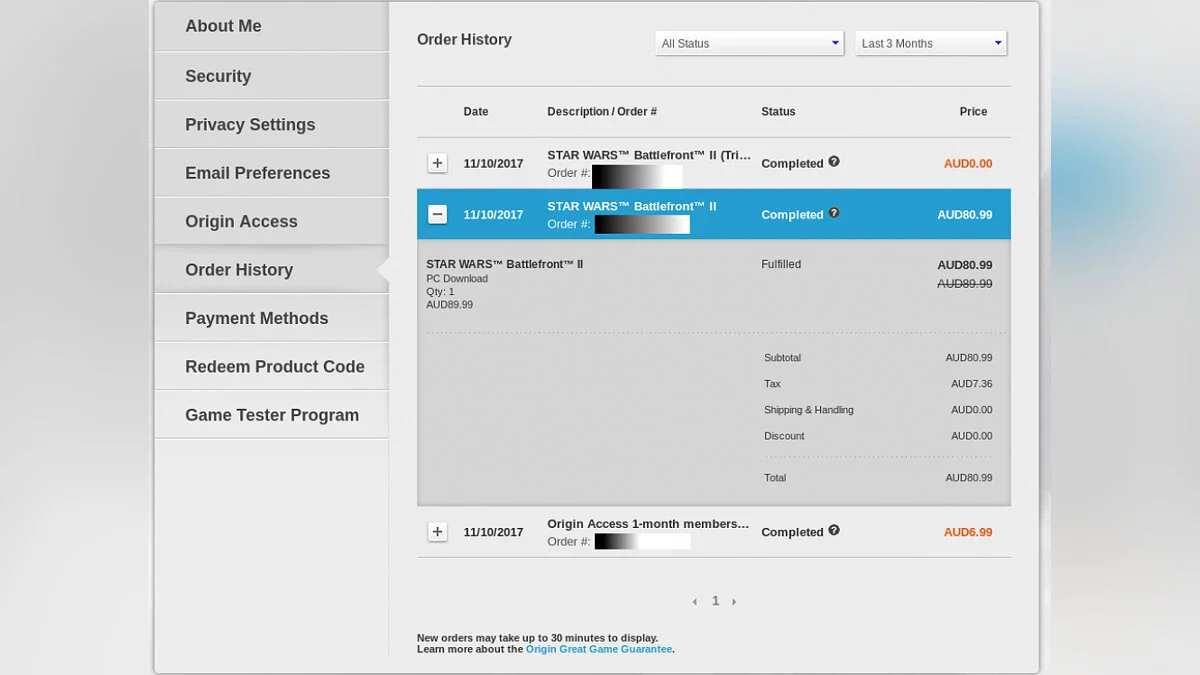Go to next page arrow in pagination
The width and height of the screenshot is (1200, 675).
(x=734, y=602)
